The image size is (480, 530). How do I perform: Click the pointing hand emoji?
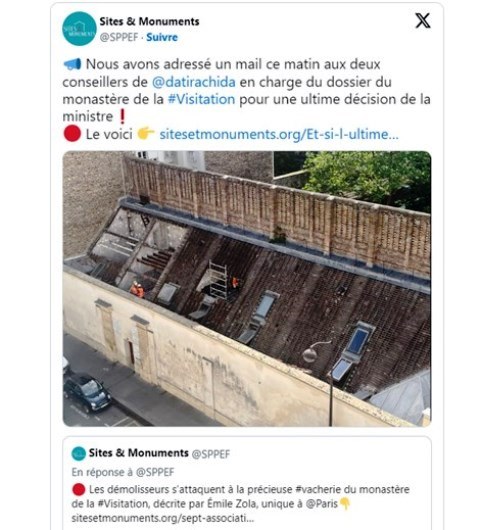coord(146,134)
